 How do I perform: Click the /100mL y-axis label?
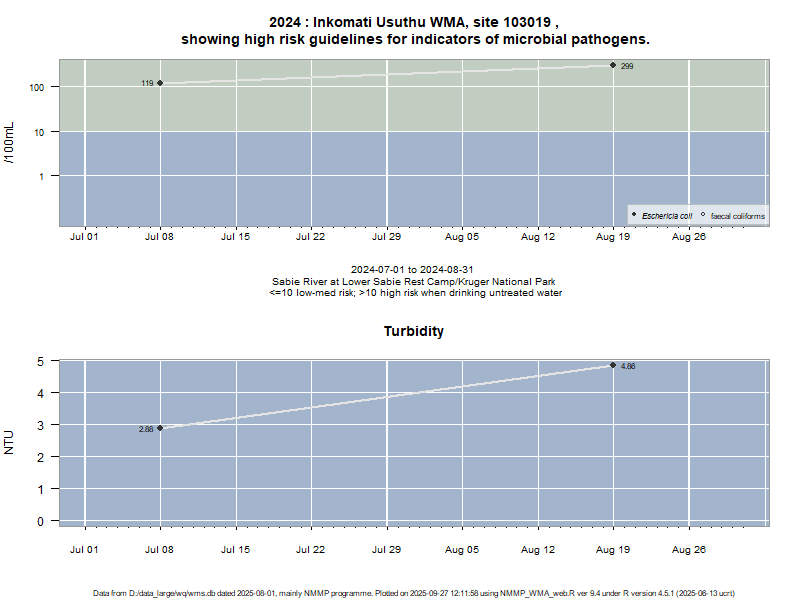point(10,143)
